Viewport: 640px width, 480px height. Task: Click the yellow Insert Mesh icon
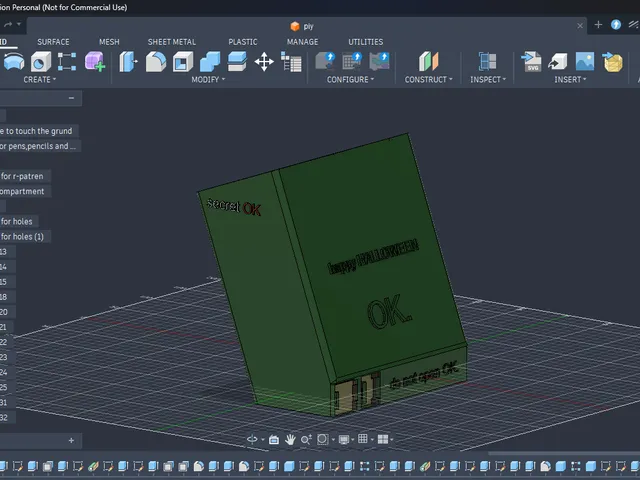point(612,62)
